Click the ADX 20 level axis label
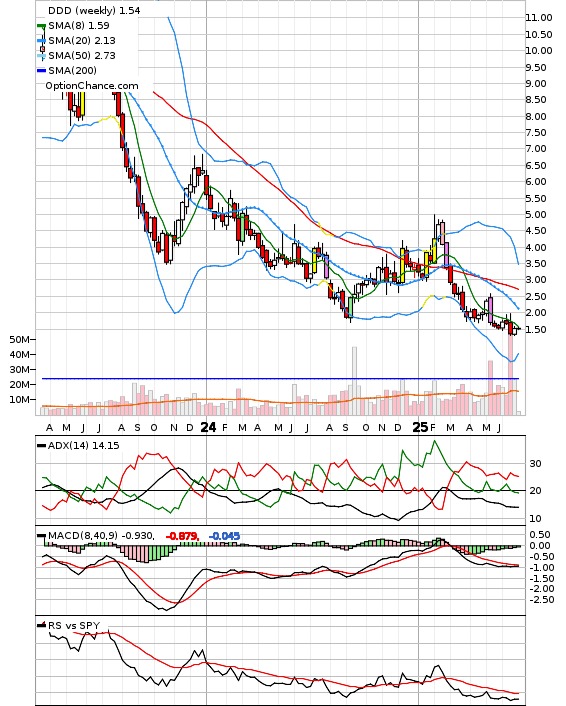The image size is (566, 706). pos(535,491)
